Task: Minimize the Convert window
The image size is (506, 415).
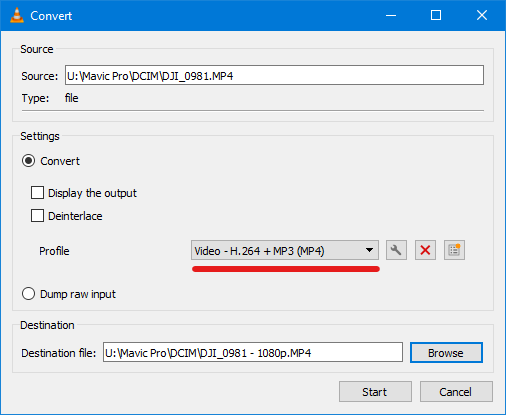Action: tap(391, 15)
